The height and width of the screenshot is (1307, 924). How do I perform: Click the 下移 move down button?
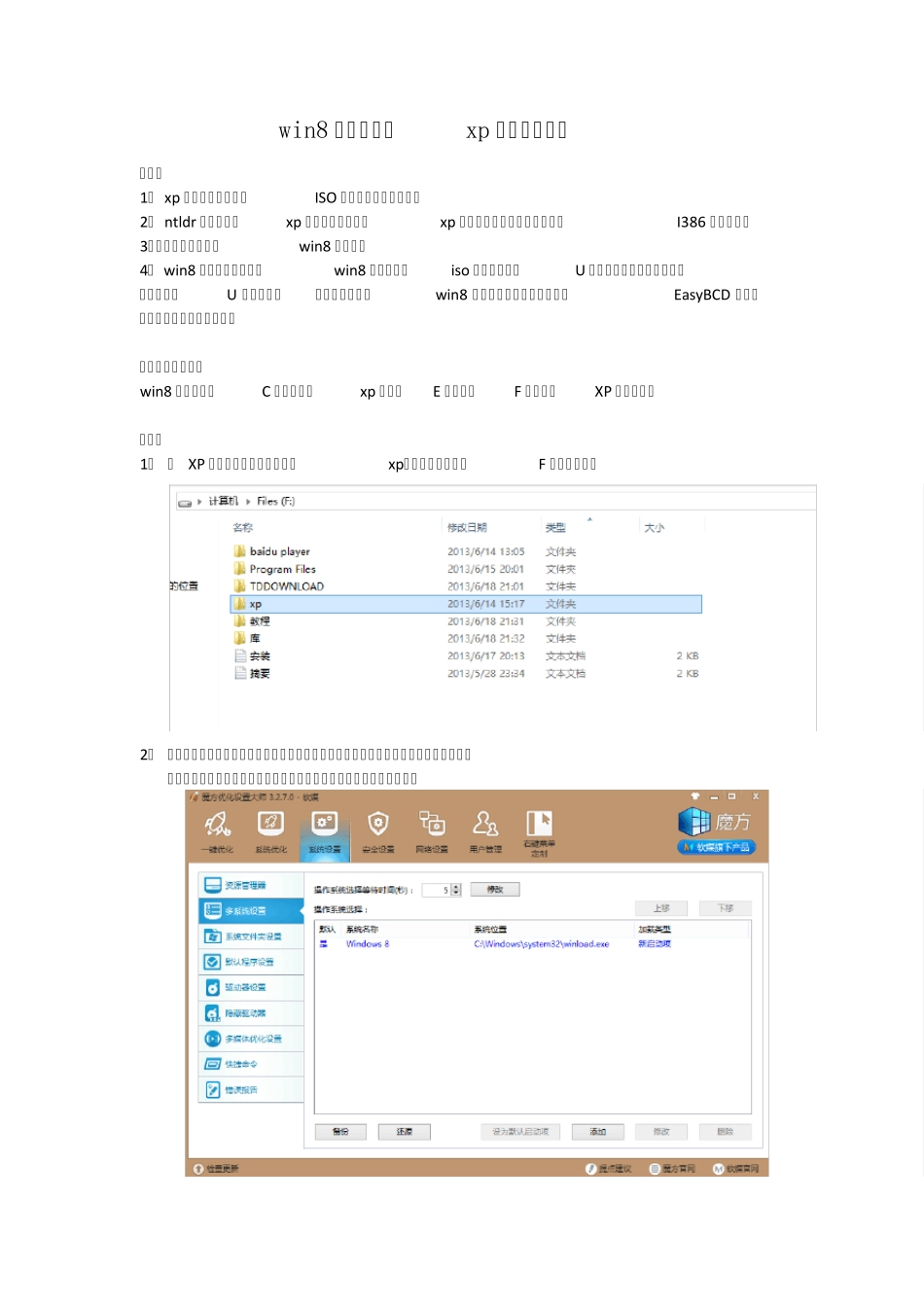(x=726, y=908)
